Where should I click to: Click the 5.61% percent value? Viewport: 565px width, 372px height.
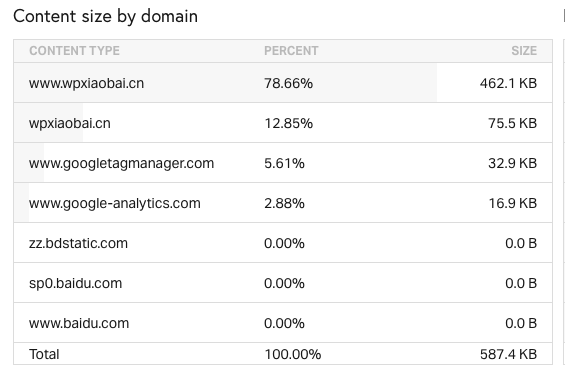[284, 163]
